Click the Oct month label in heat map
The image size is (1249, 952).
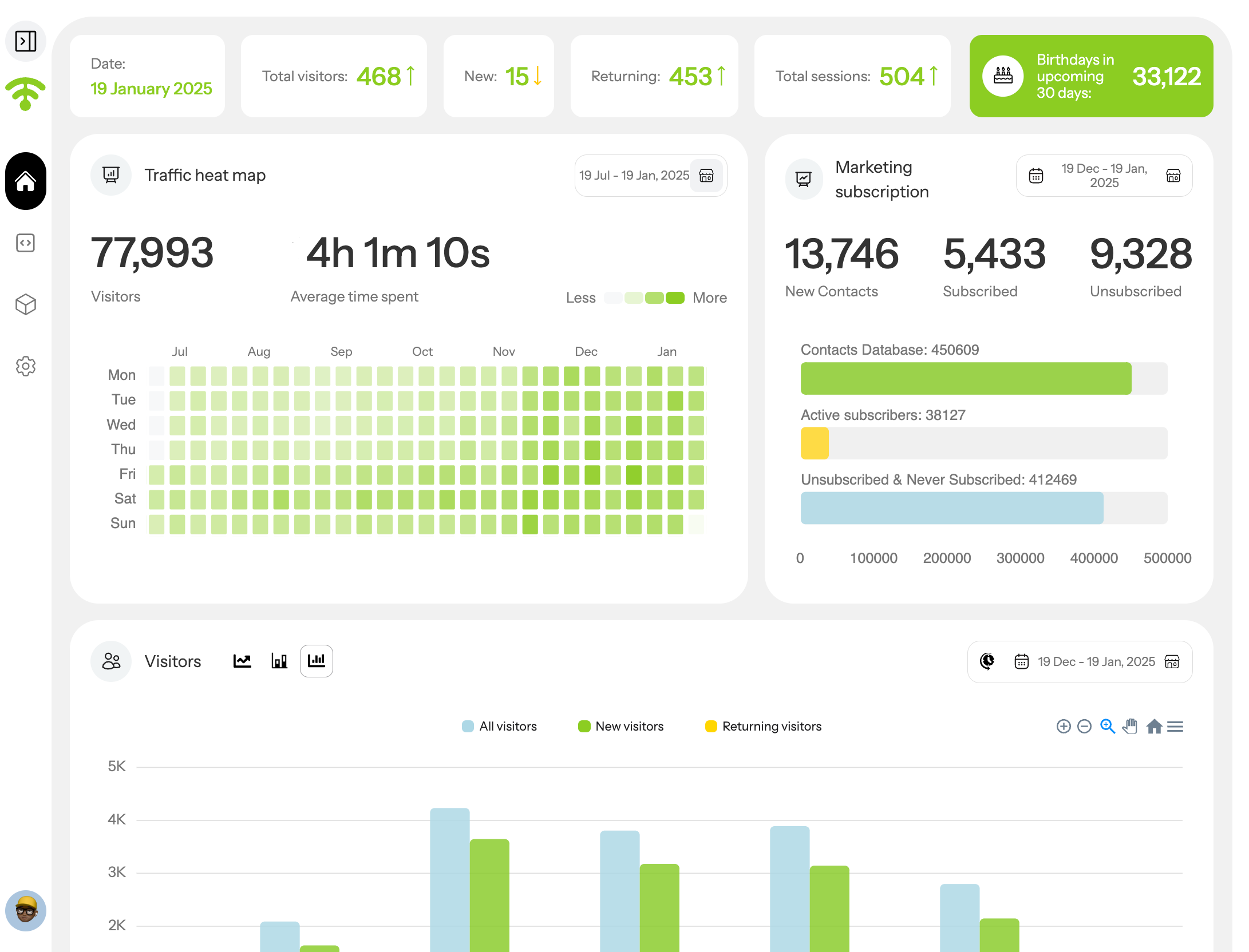[422, 351]
